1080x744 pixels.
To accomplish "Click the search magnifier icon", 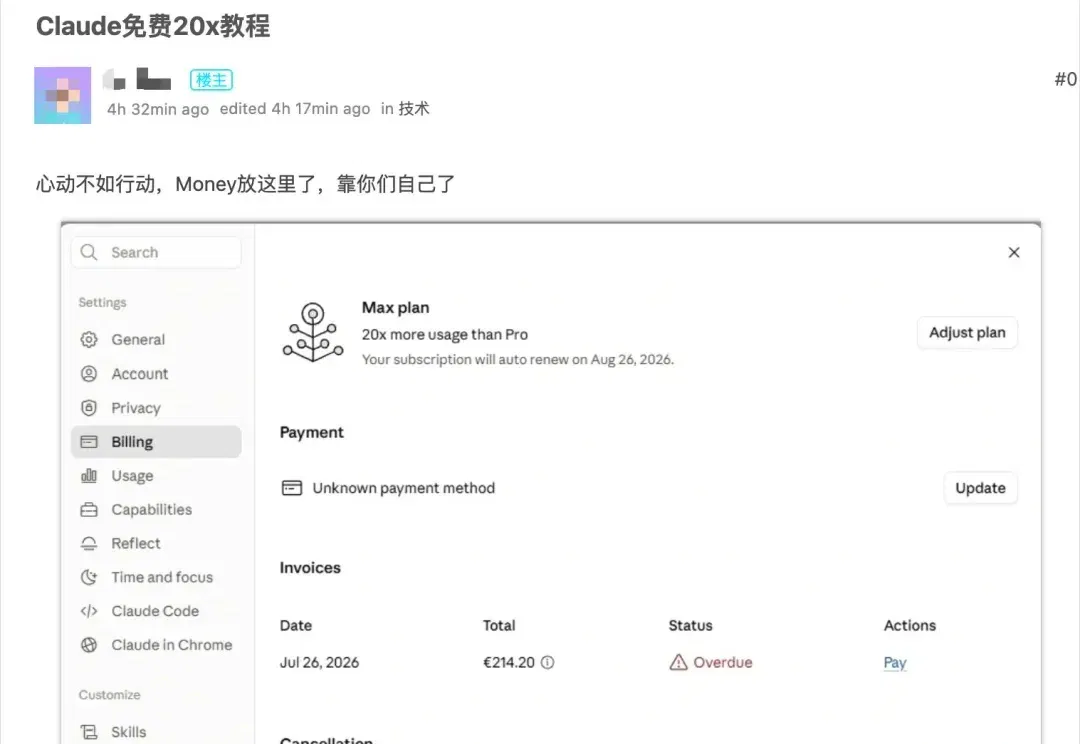I will [89, 252].
